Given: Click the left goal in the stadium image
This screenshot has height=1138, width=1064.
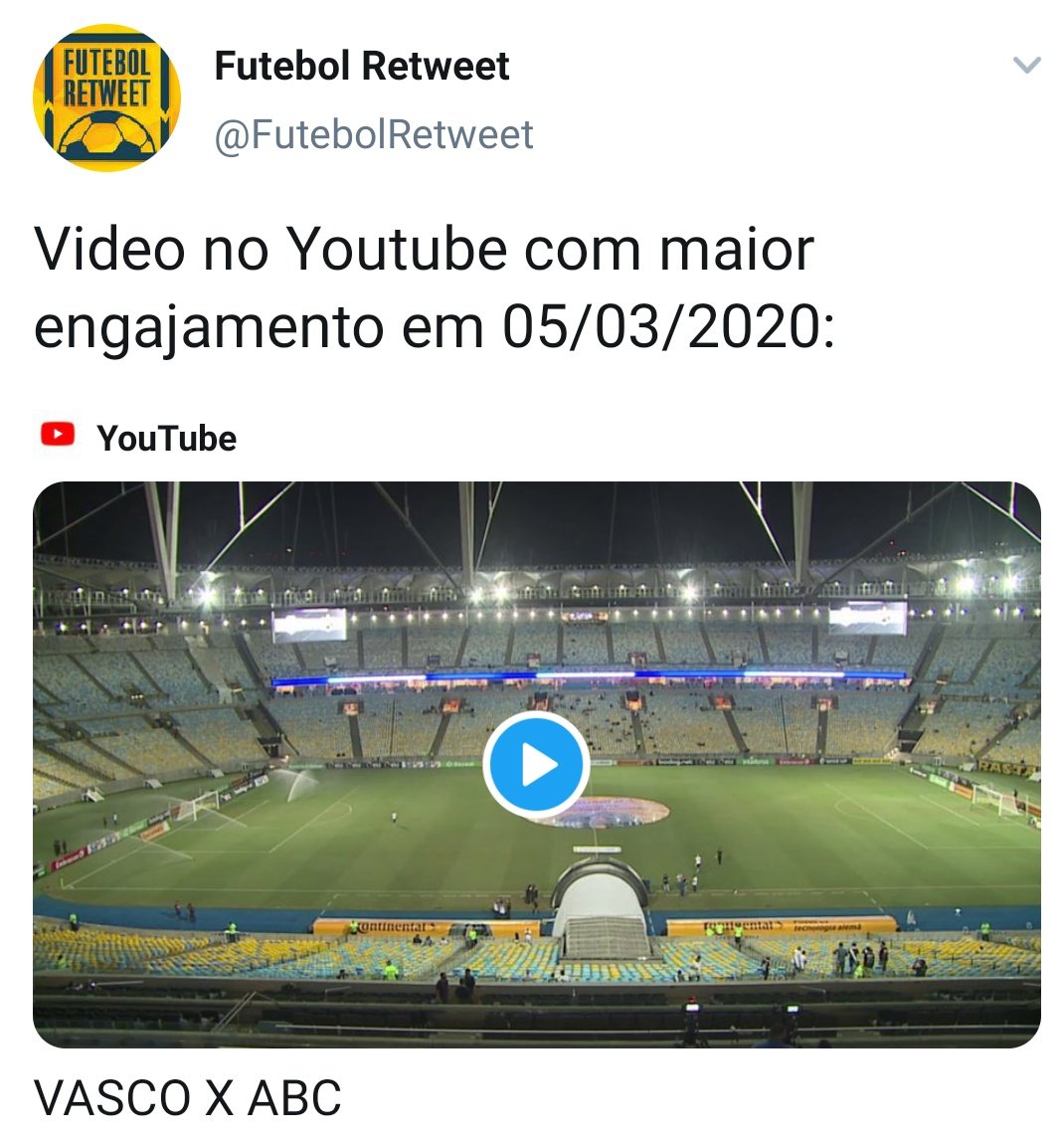Looking at the screenshot, I should point(197,804).
